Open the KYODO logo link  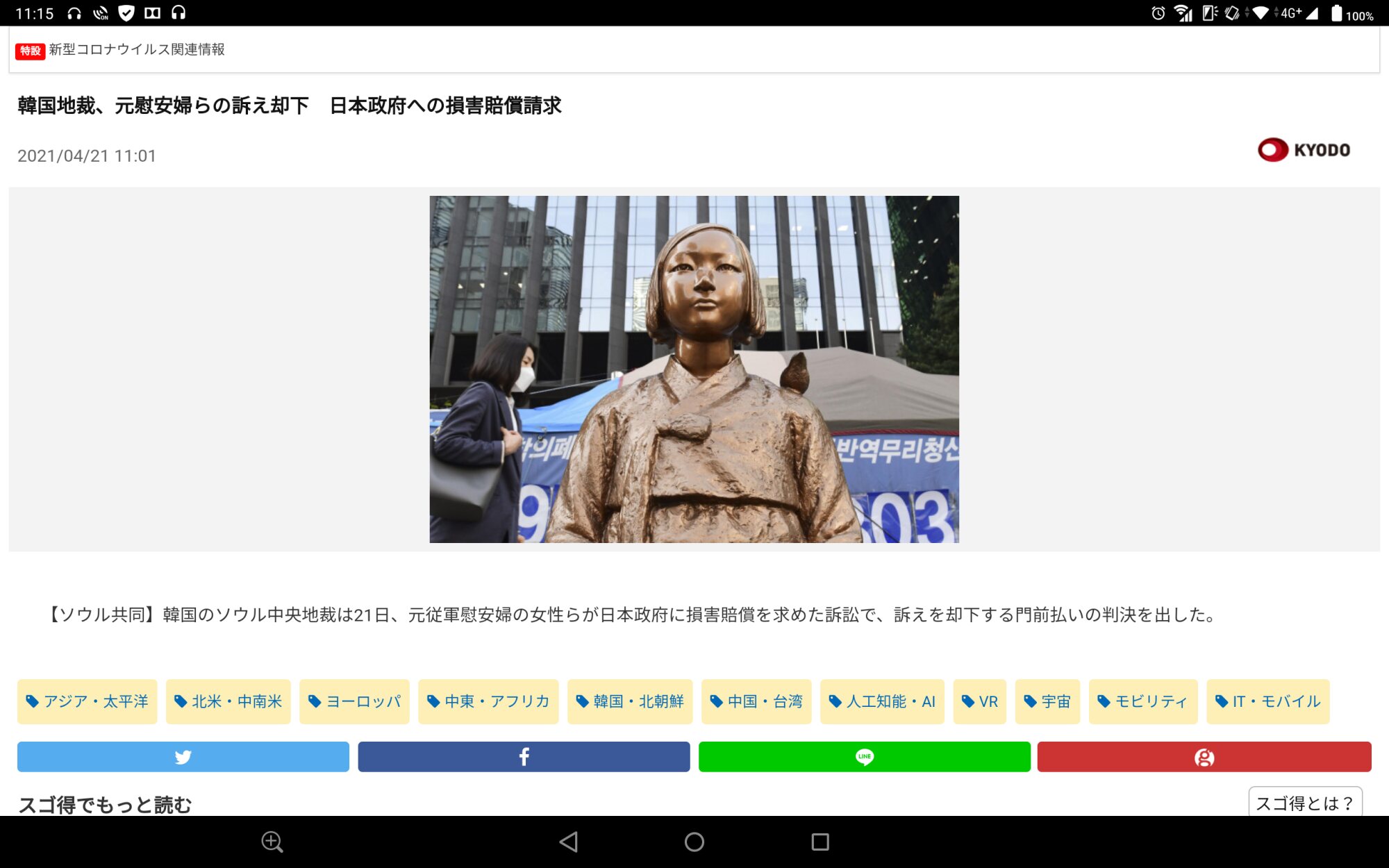[x=1304, y=150]
